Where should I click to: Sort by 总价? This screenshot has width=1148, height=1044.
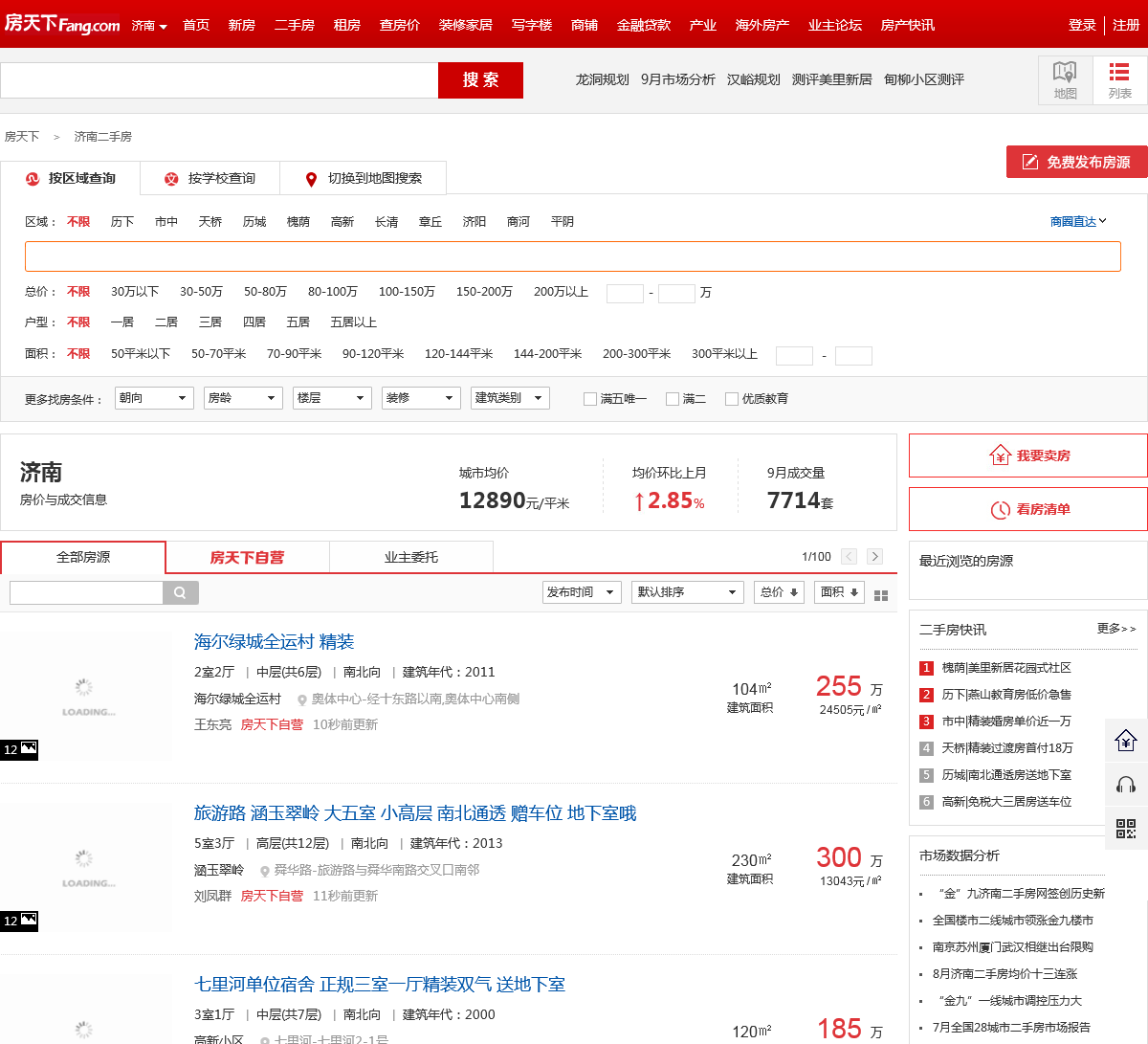(779, 592)
